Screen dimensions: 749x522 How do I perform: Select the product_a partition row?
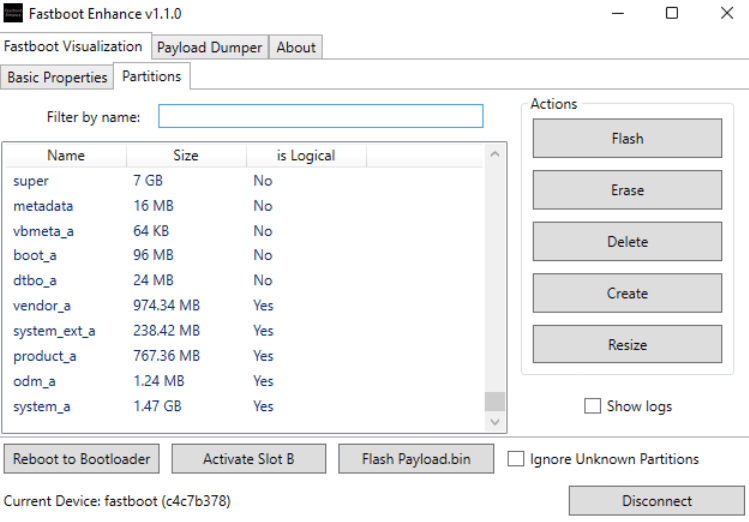coord(244,356)
